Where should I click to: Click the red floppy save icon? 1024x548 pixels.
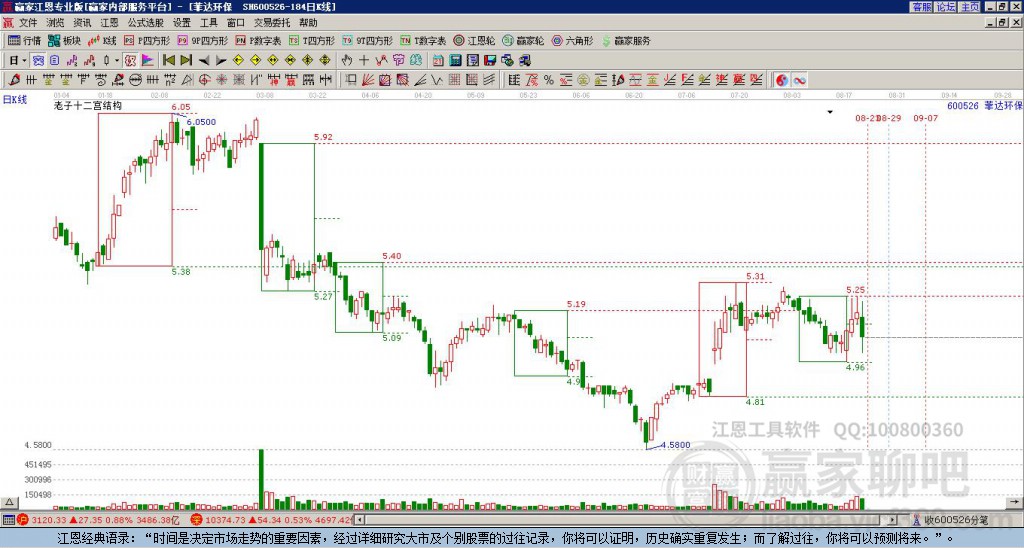click(x=490, y=61)
